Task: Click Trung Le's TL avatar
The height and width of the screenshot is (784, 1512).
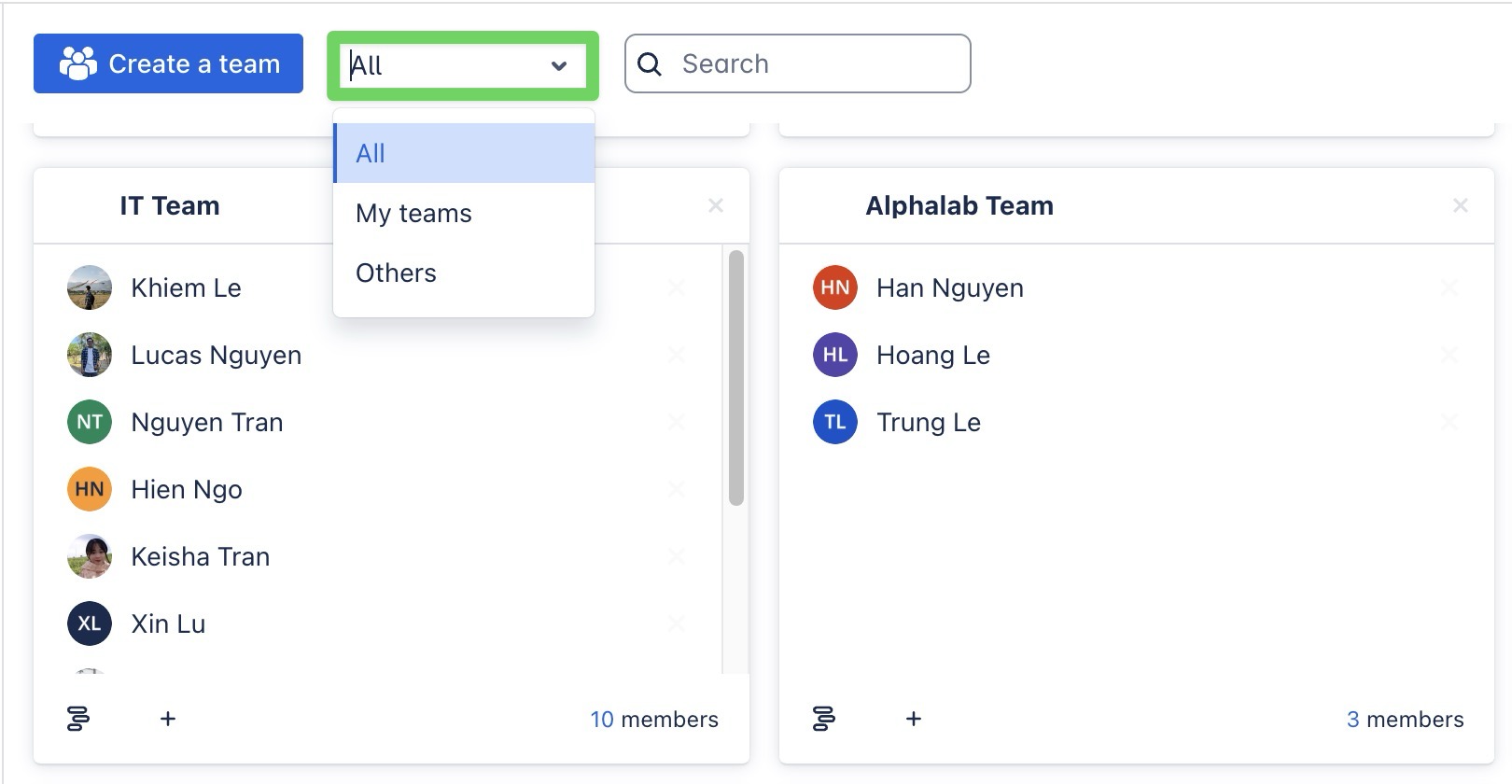Action: click(x=835, y=422)
